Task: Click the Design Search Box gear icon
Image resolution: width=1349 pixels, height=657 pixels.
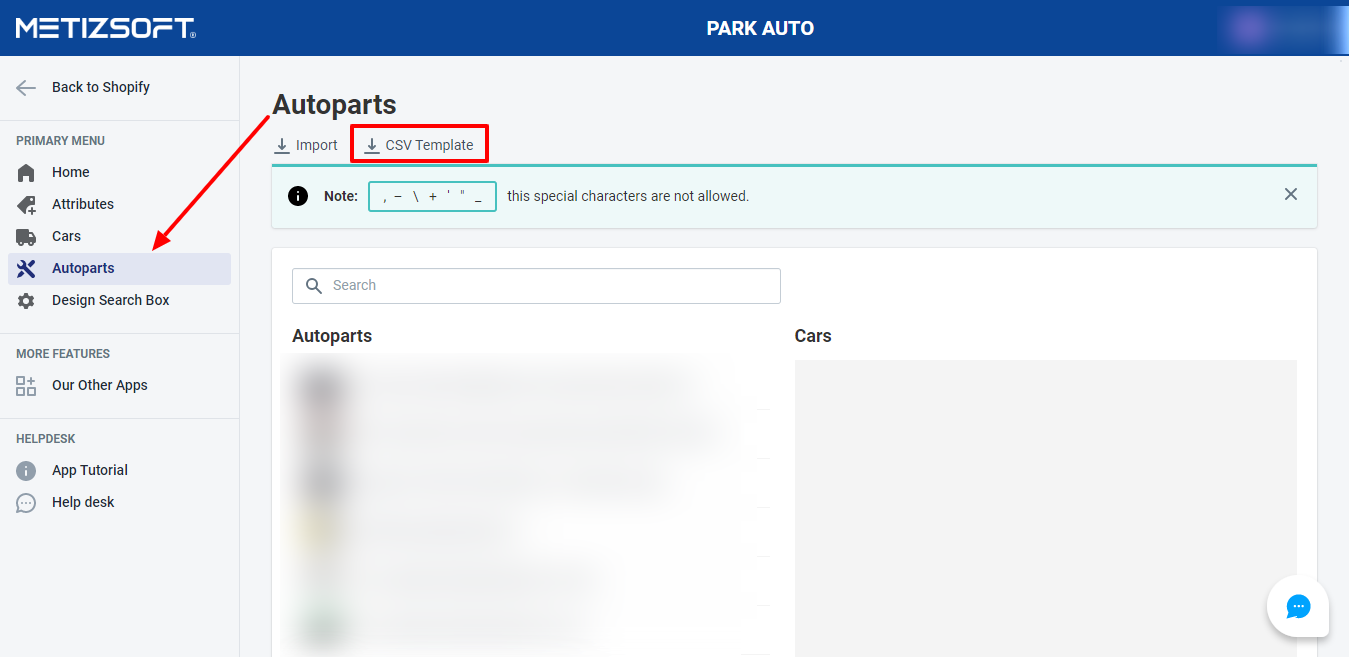Action: click(26, 300)
